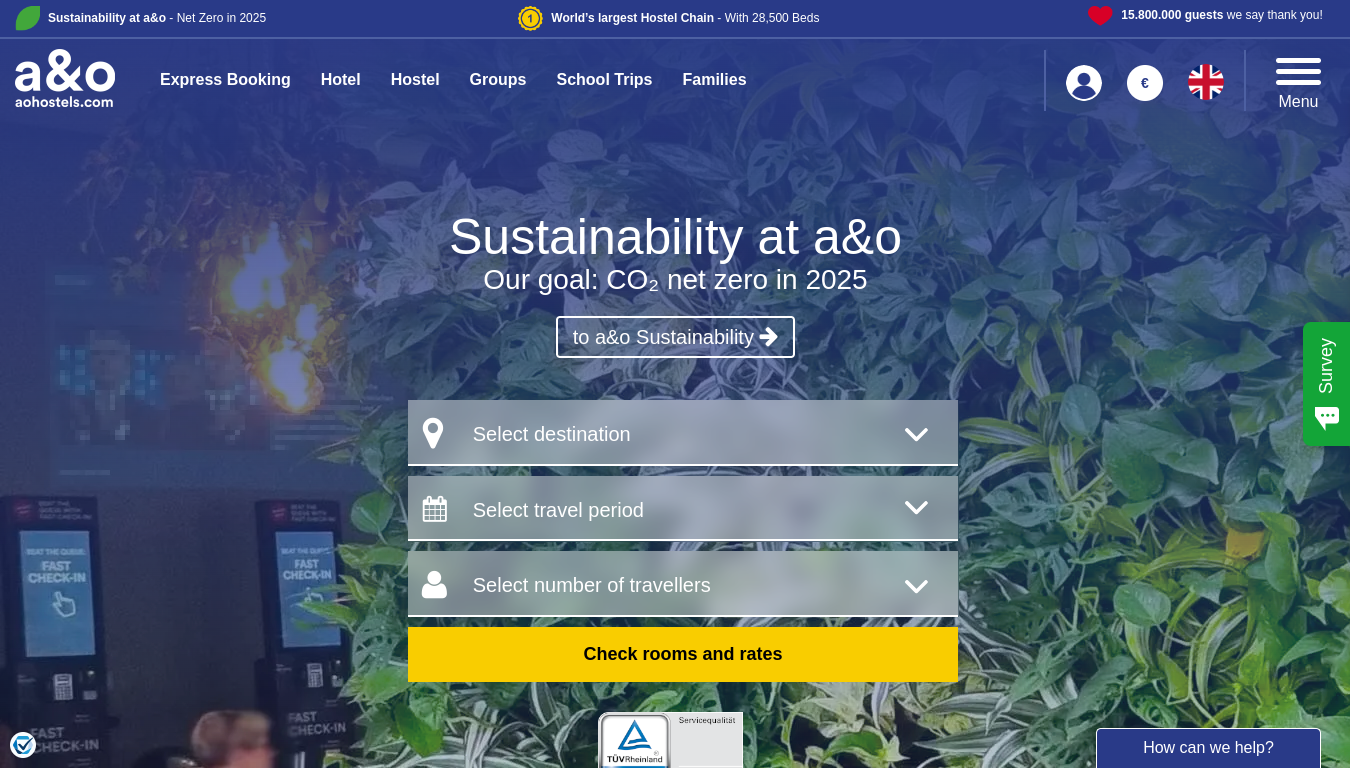Click 15.800.000 guests thank you banner
This screenshot has height=768, width=1350.
tap(1221, 15)
